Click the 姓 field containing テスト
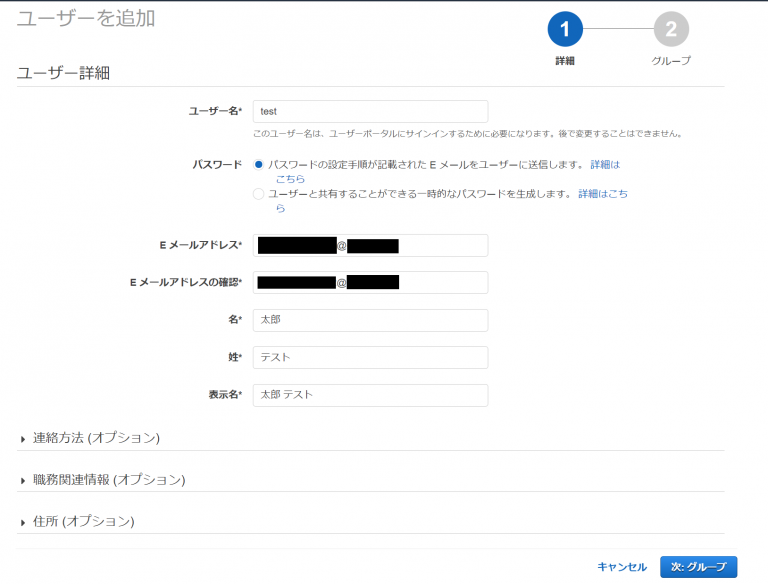This screenshot has height=584, width=768. [x=370, y=357]
